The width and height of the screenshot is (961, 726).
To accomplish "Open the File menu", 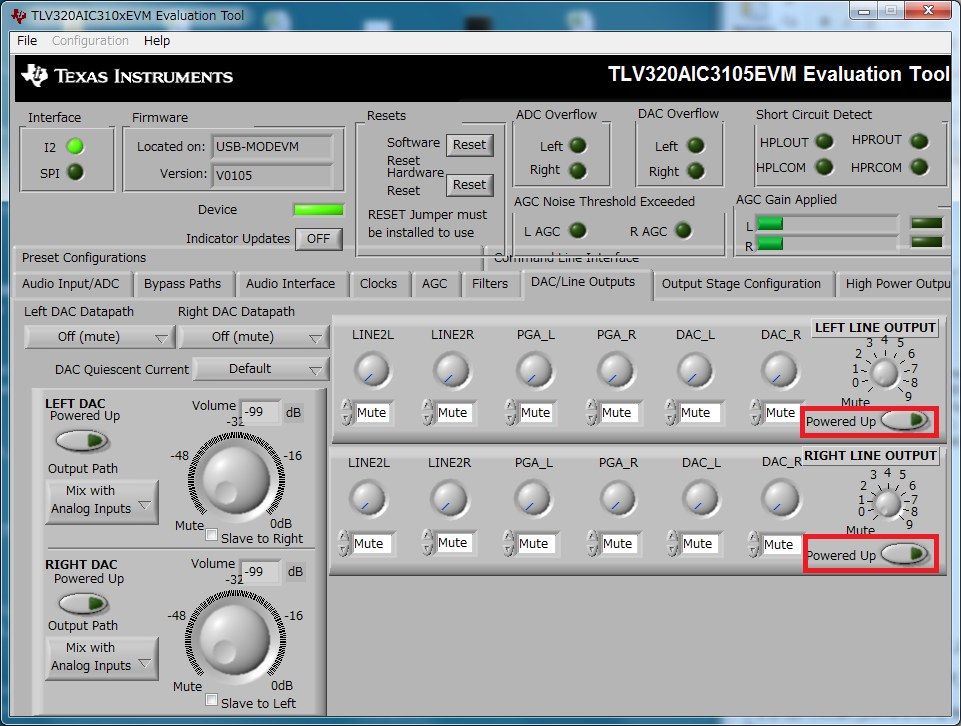I will pyautogui.click(x=27, y=40).
